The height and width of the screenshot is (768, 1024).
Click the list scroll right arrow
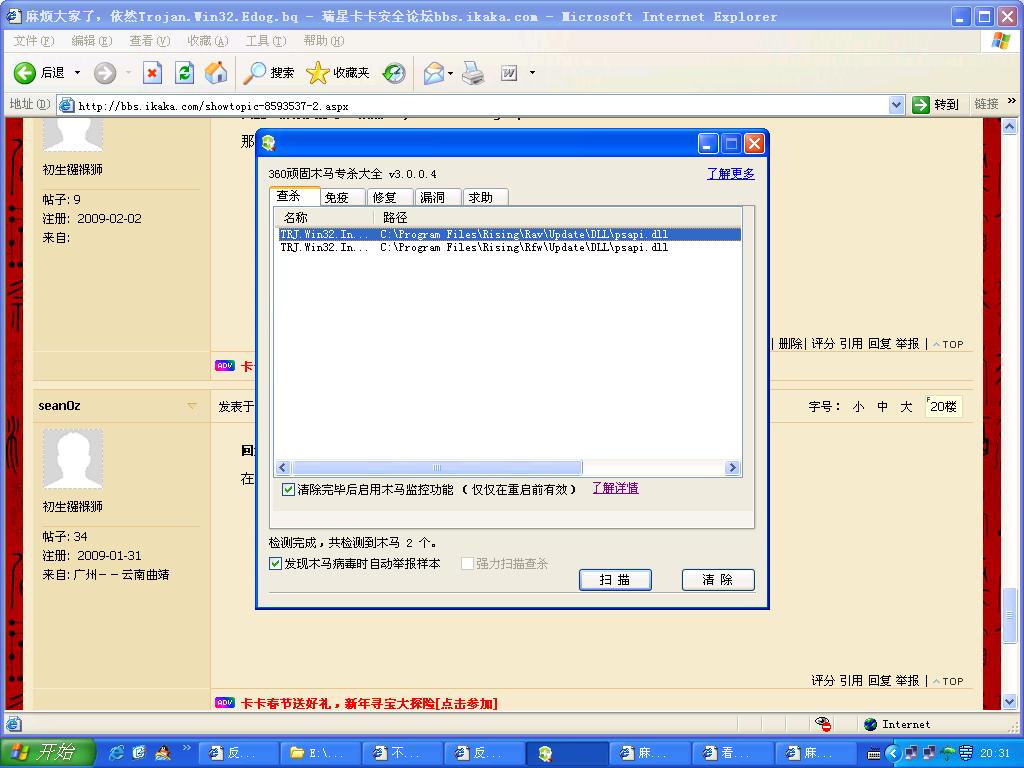[732, 467]
